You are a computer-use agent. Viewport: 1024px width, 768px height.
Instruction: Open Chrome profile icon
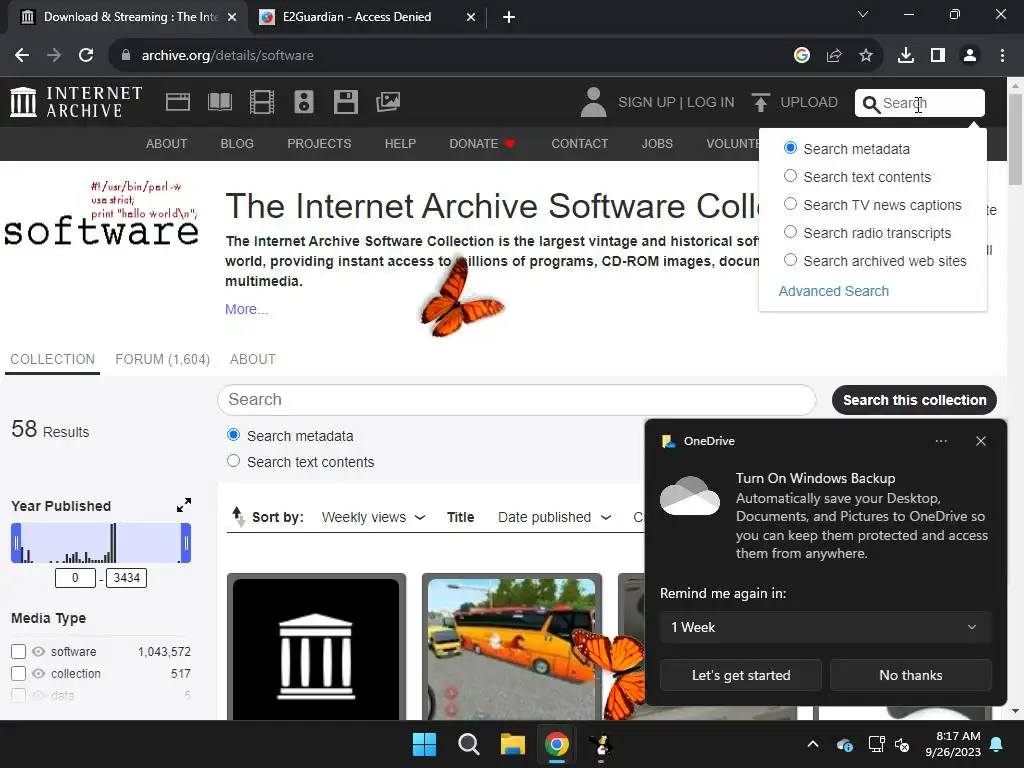point(970,56)
